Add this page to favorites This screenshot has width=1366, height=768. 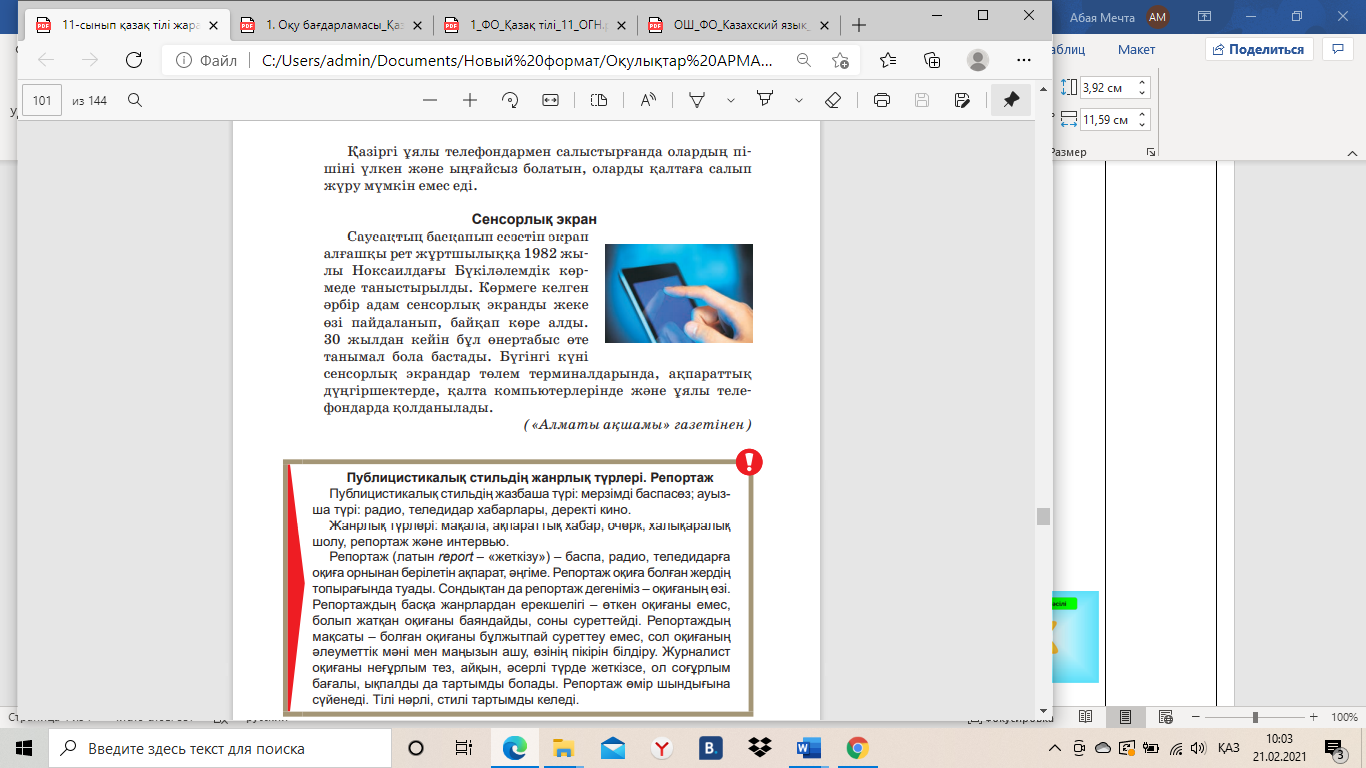[x=840, y=60]
